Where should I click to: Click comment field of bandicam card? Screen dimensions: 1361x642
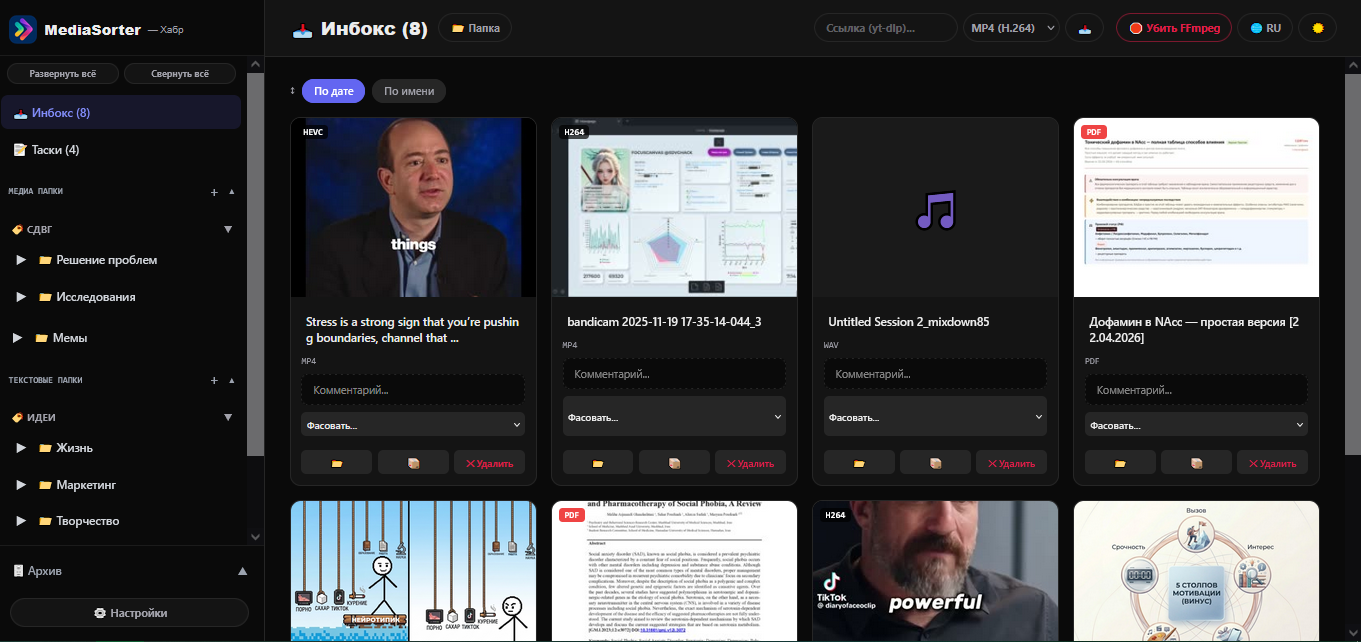[674, 374]
